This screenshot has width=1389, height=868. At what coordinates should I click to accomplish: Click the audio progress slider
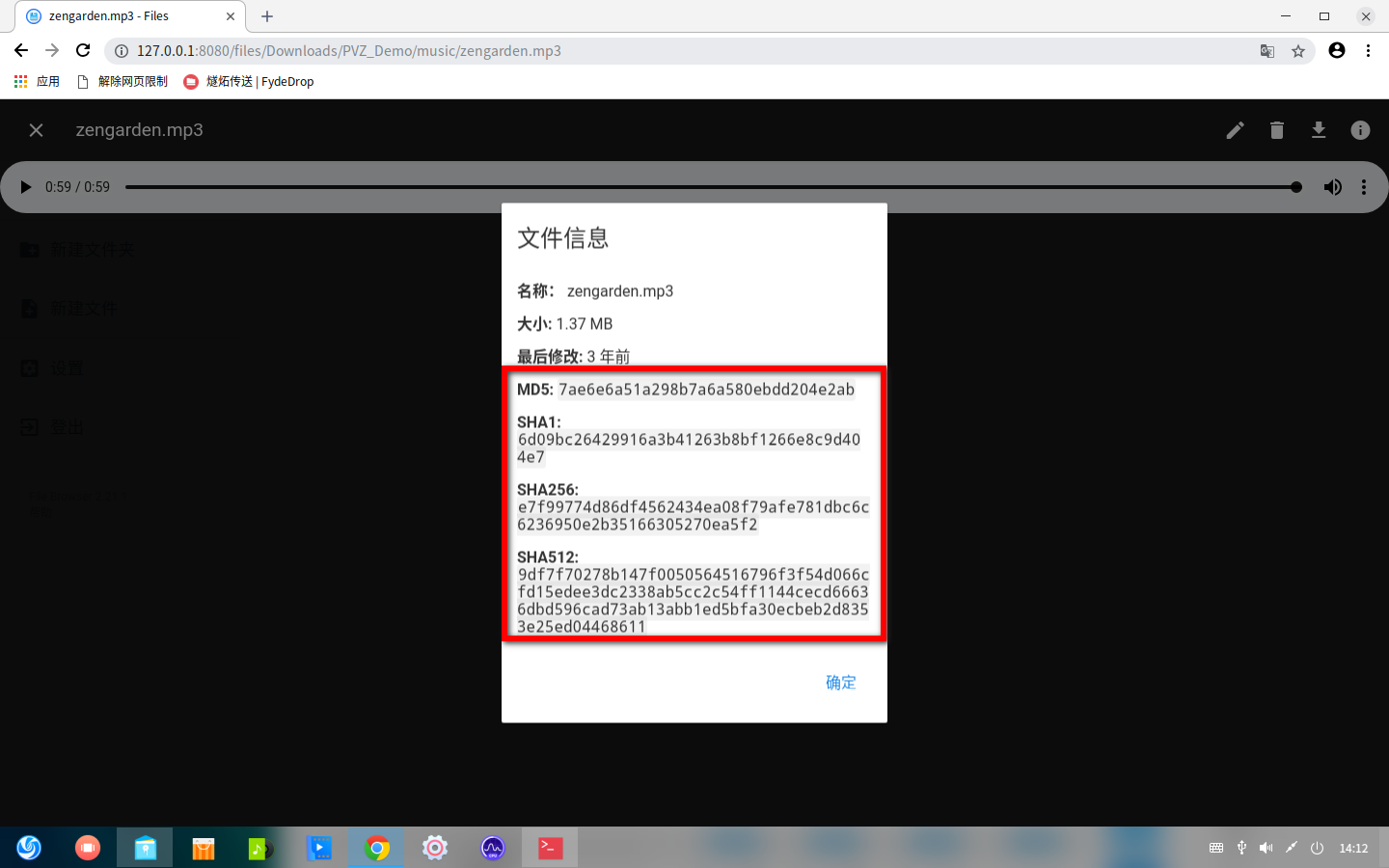(713, 187)
